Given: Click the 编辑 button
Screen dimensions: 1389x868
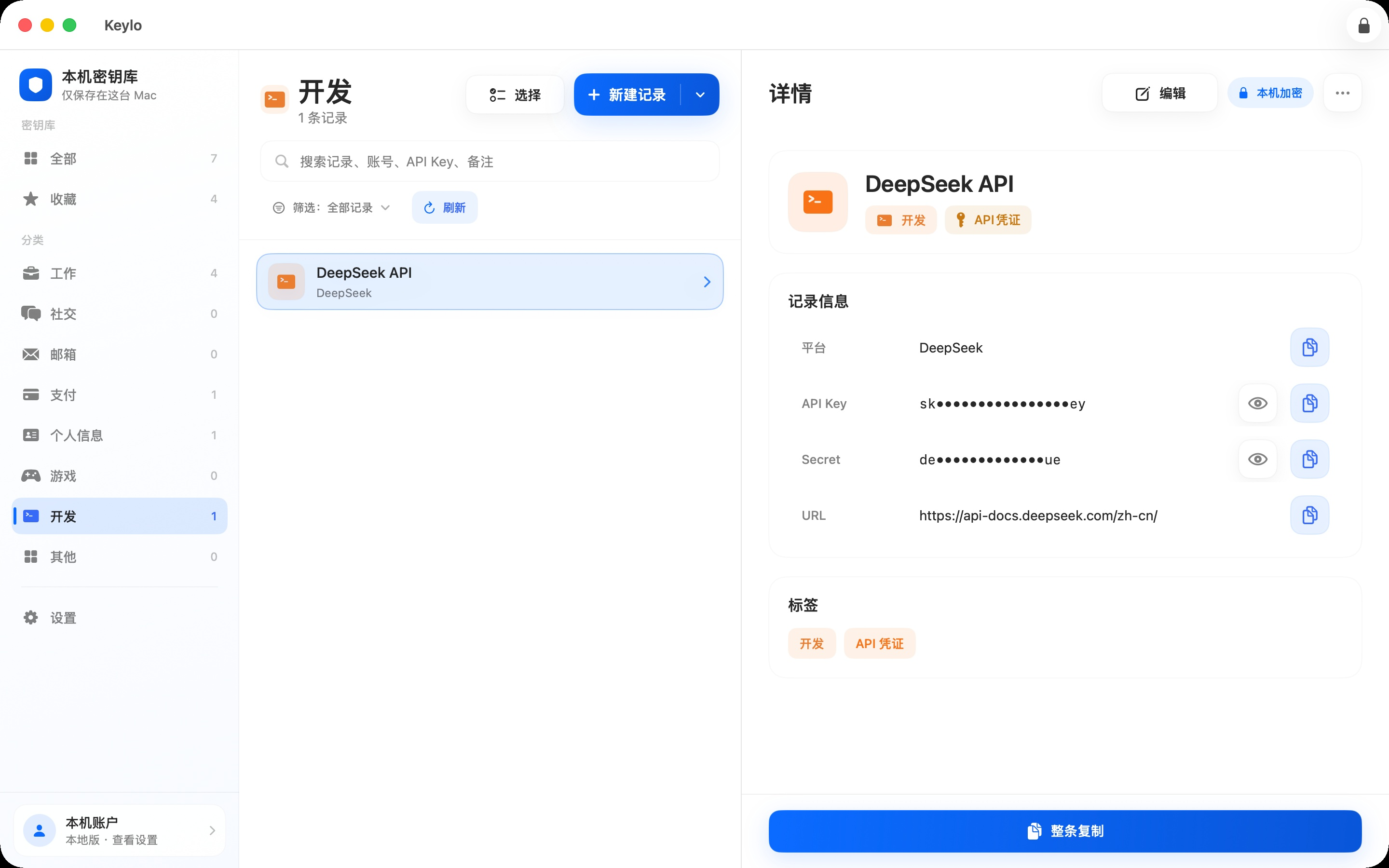Looking at the screenshot, I should (1159, 93).
